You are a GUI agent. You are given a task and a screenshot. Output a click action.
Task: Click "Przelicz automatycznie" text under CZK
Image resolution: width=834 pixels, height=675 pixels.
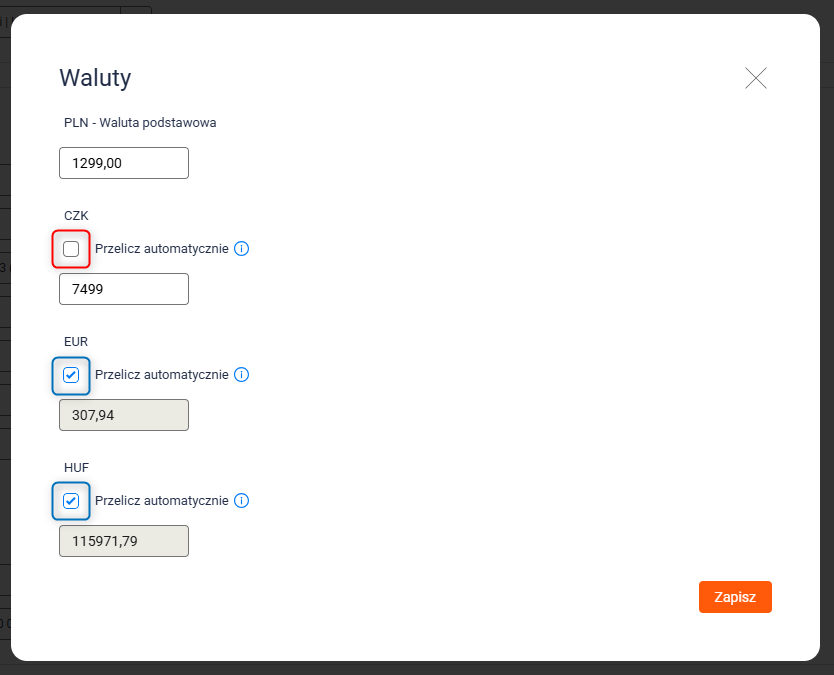[x=162, y=248]
